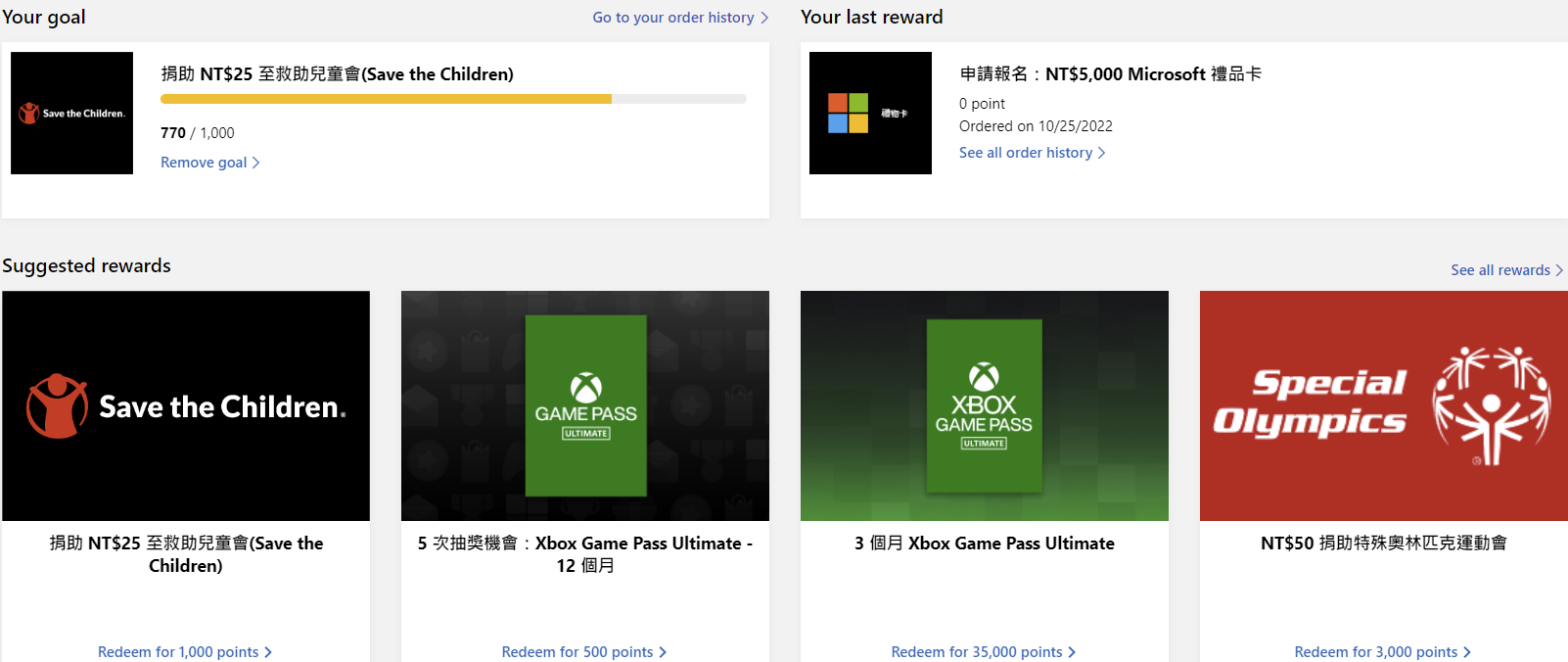The image size is (1568, 662).
Task: Click the chevron after 'Redeem for 3,000 points'
Action: (1467, 652)
